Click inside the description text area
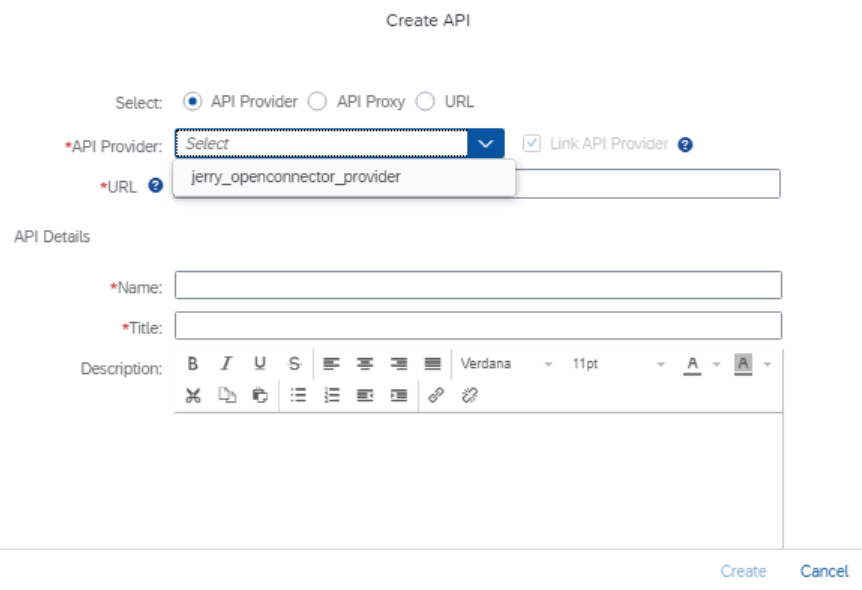862x590 pixels. point(478,481)
